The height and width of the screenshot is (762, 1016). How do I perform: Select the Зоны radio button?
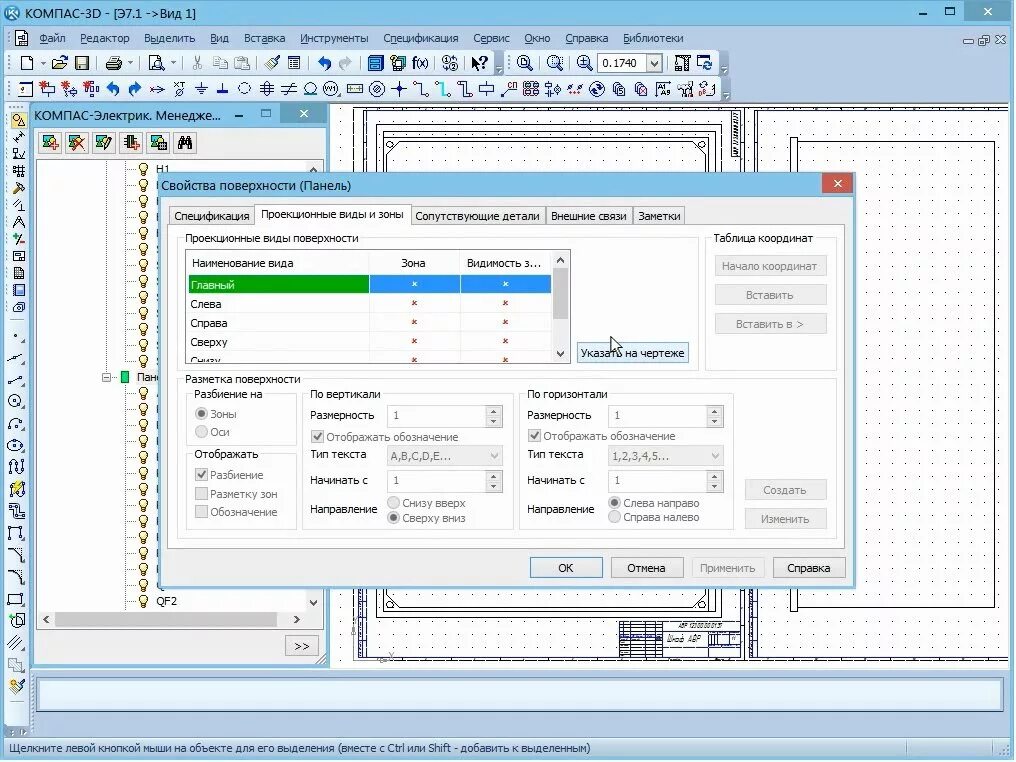pyautogui.click(x=202, y=413)
